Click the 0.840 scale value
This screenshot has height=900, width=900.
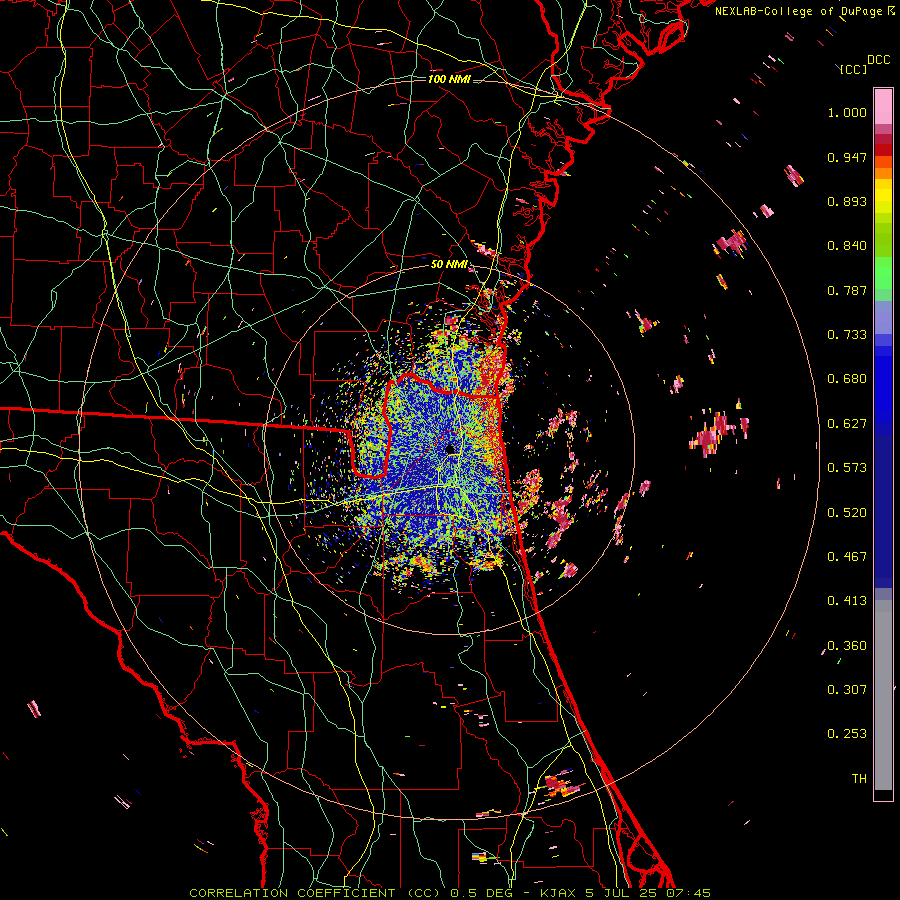click(x=847, y=246)
